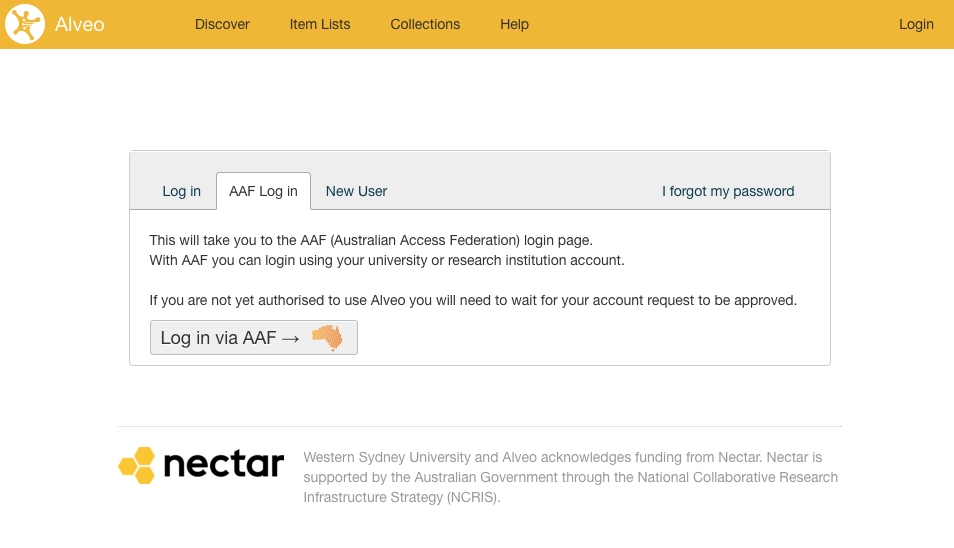
Task: Go to Item Lists in the navbar
Action: 320,24
